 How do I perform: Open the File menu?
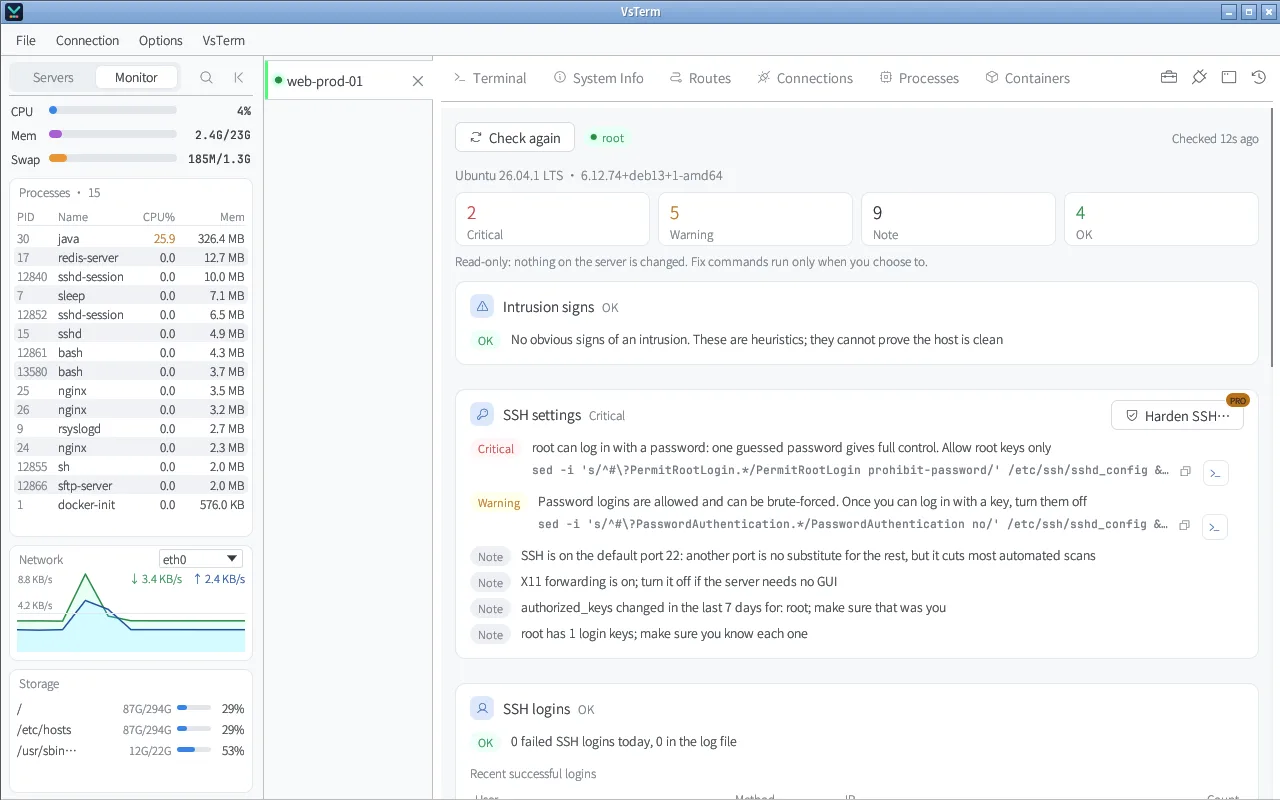pyautogui.click(x=26, y=40)
